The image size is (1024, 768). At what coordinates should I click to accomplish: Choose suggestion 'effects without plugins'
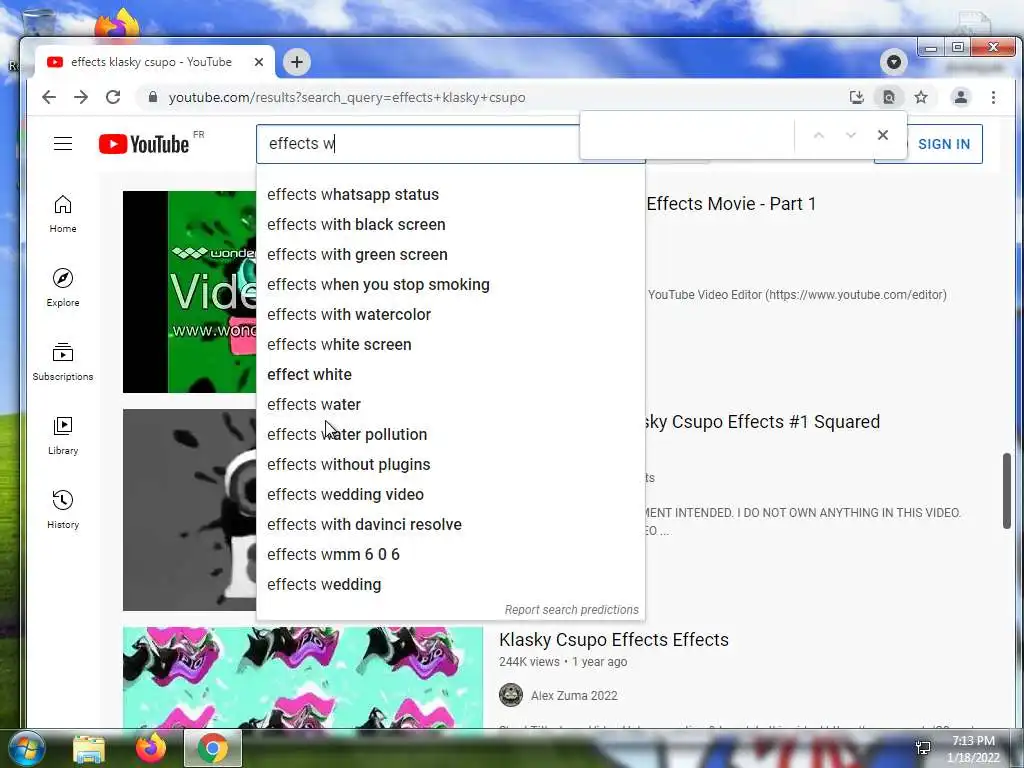coord(451,465)
